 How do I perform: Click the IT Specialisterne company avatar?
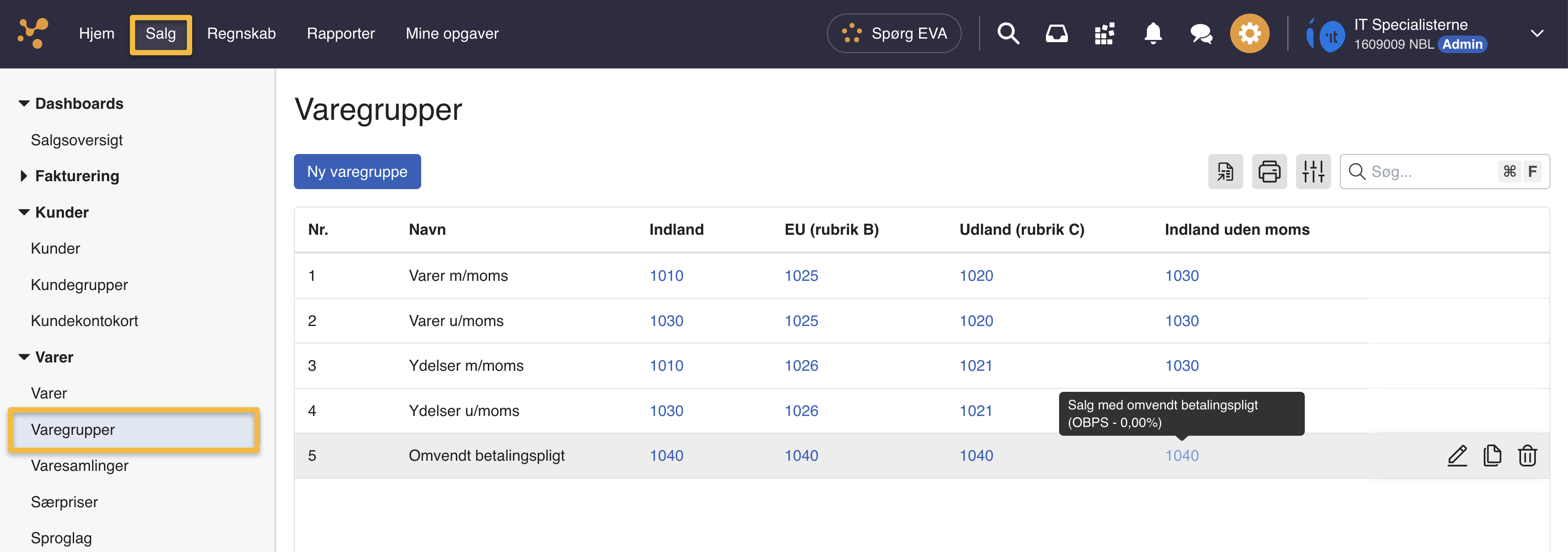pyautogui.click(x=1326, y=34)
